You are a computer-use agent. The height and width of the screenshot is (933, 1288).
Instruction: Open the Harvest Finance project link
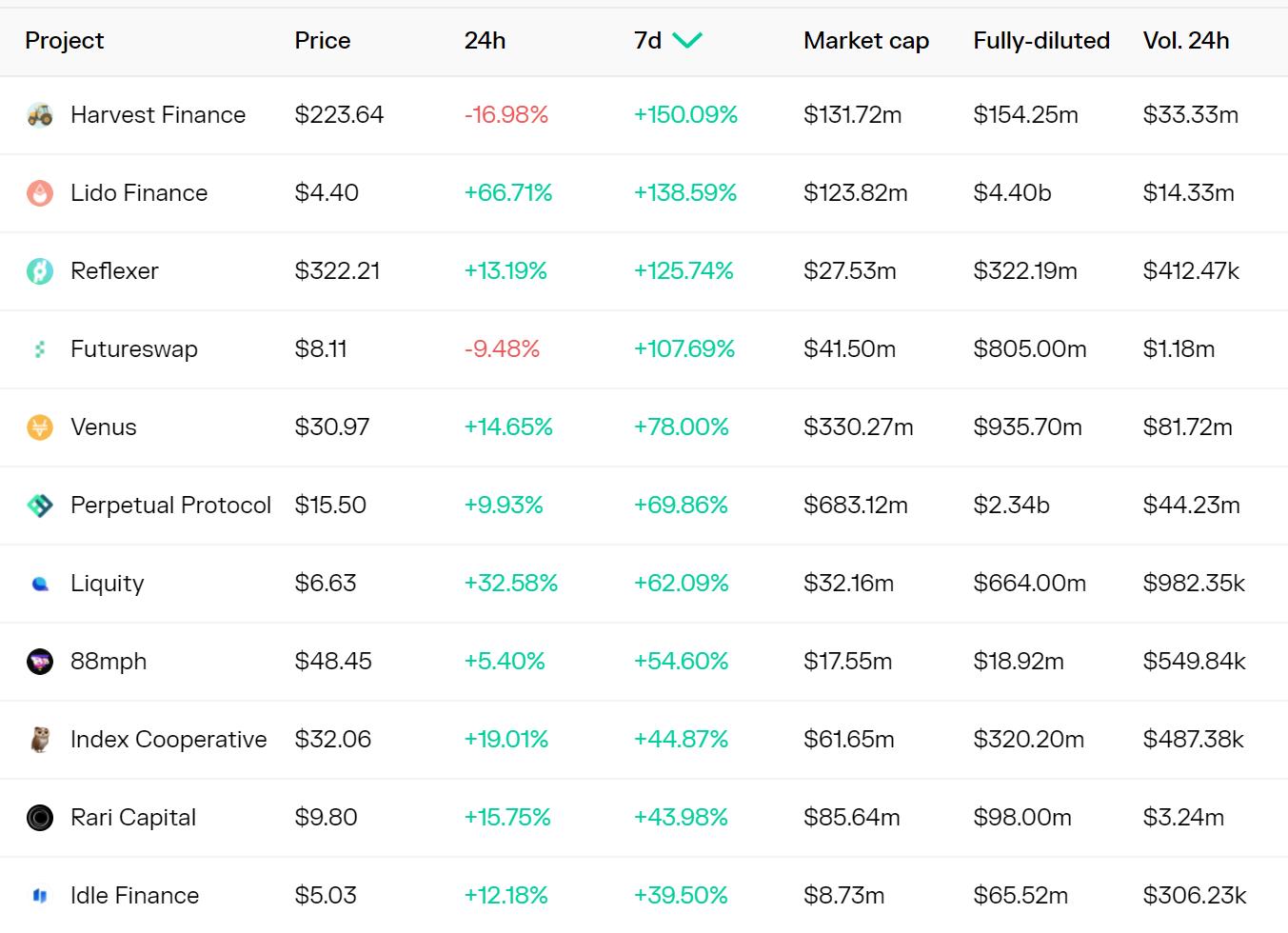coord(158,115)
